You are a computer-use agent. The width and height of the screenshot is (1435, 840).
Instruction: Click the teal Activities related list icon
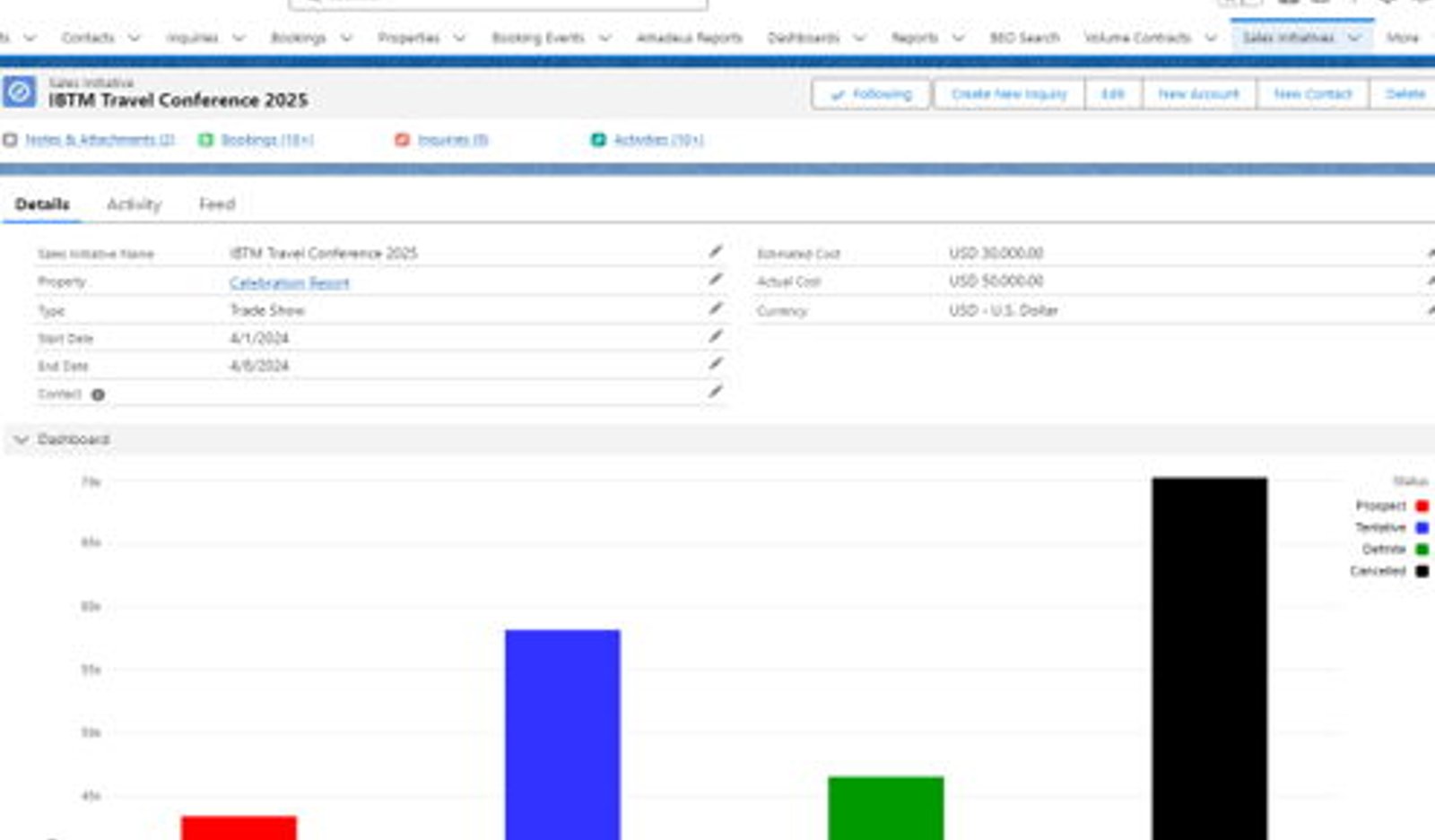point(598,140)
